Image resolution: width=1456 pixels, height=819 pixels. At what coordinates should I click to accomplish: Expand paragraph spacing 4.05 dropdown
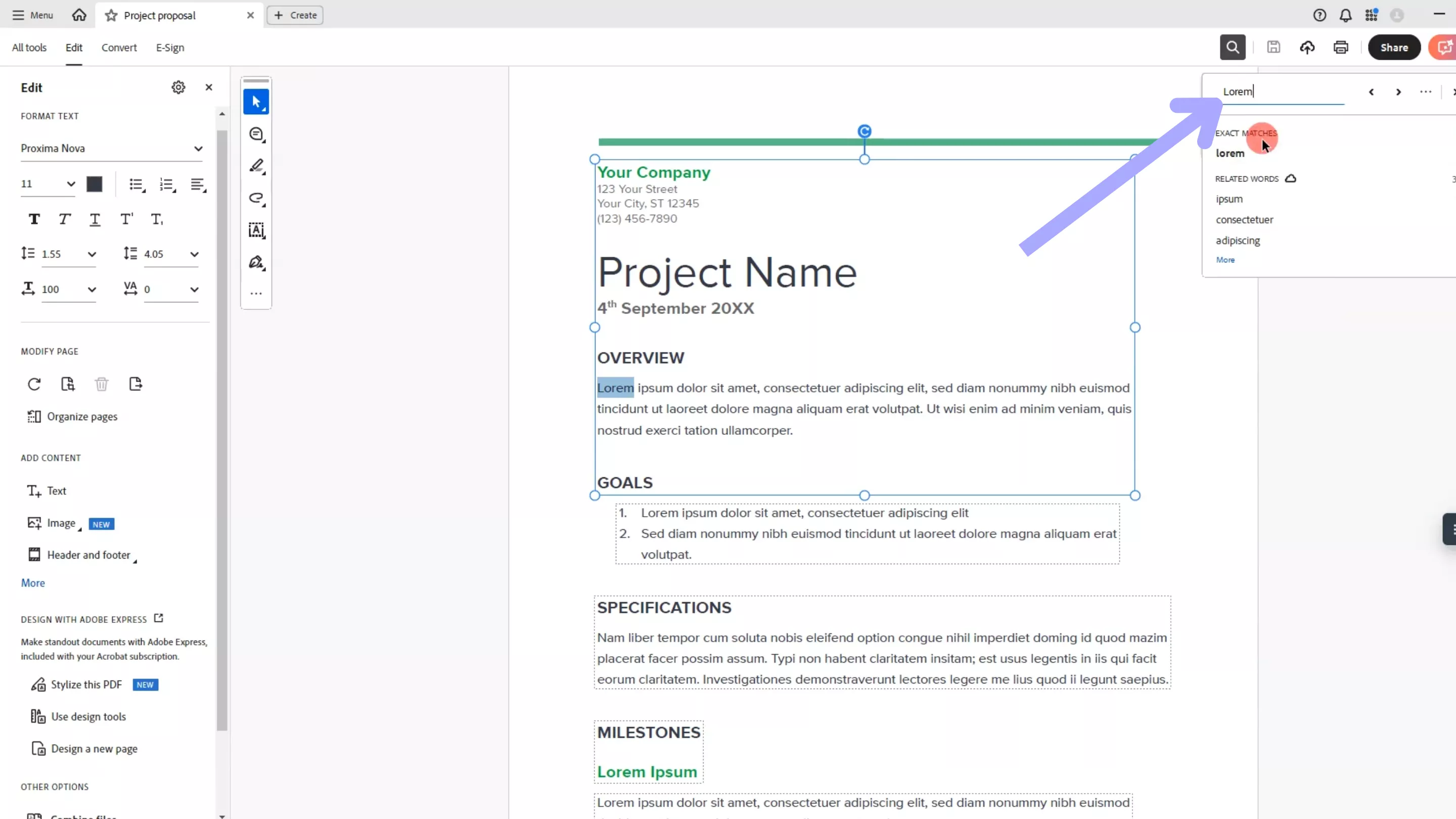coord(171,254)
